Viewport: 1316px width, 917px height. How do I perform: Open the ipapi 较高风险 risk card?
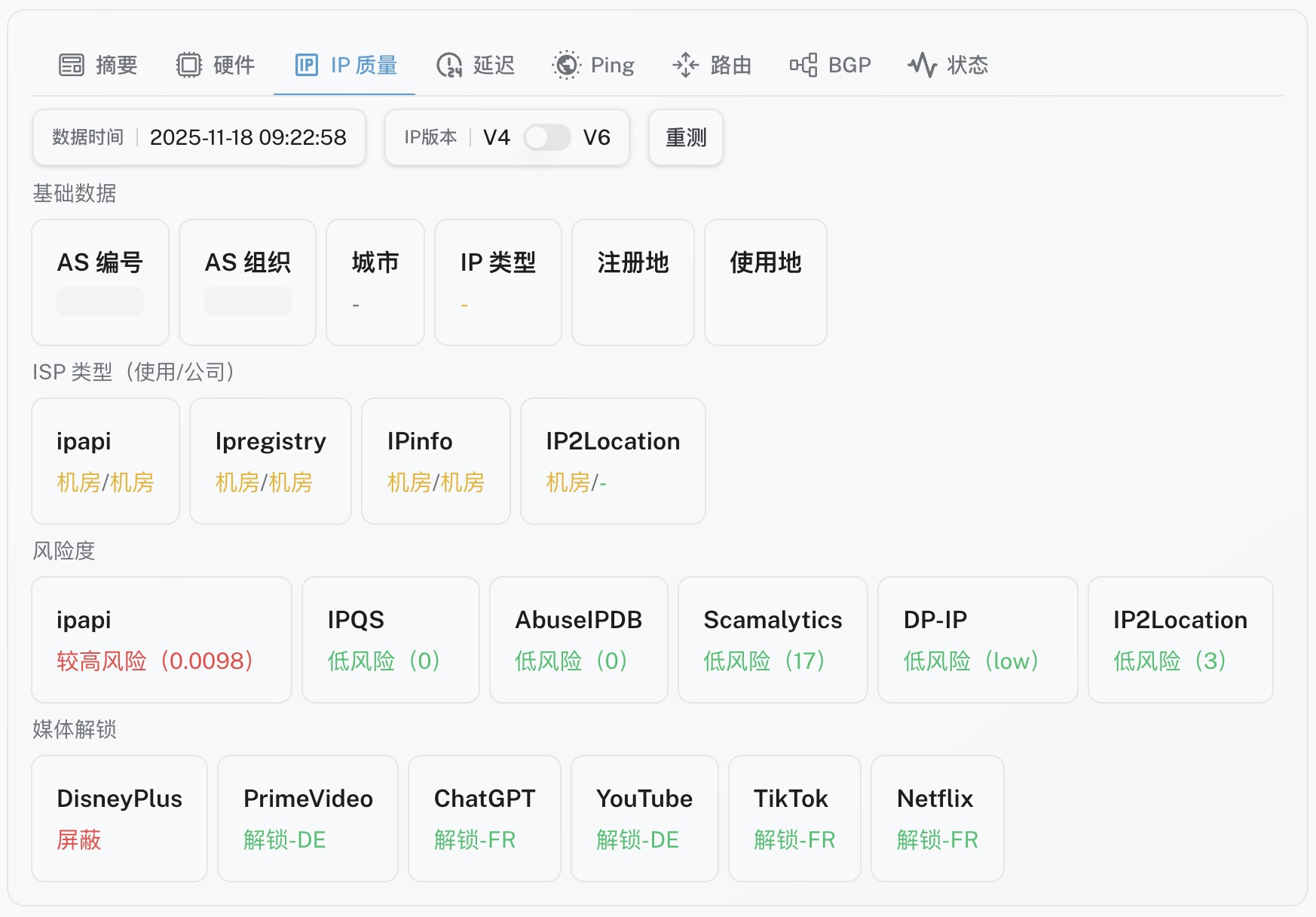pos(161,639)
